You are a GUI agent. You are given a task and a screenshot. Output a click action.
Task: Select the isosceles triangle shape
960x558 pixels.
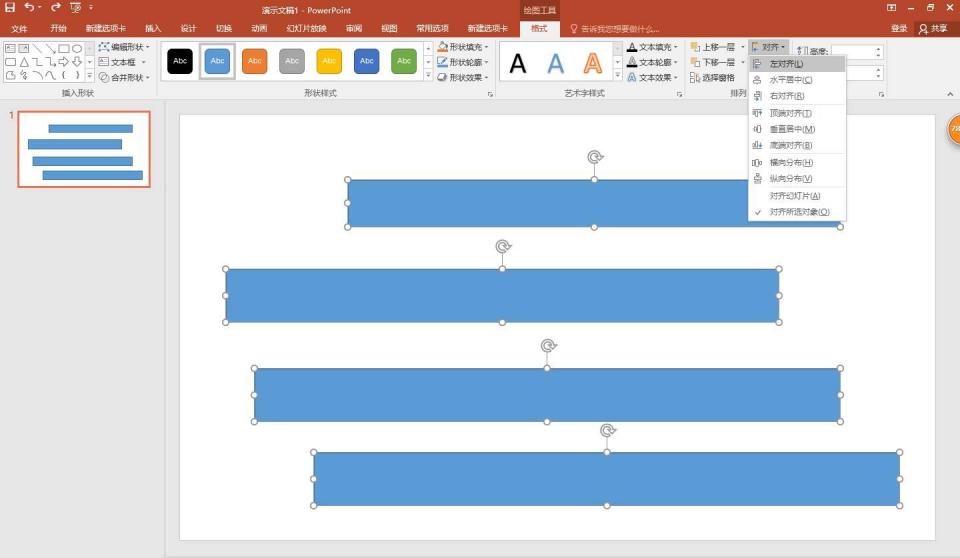click(23, 62)
